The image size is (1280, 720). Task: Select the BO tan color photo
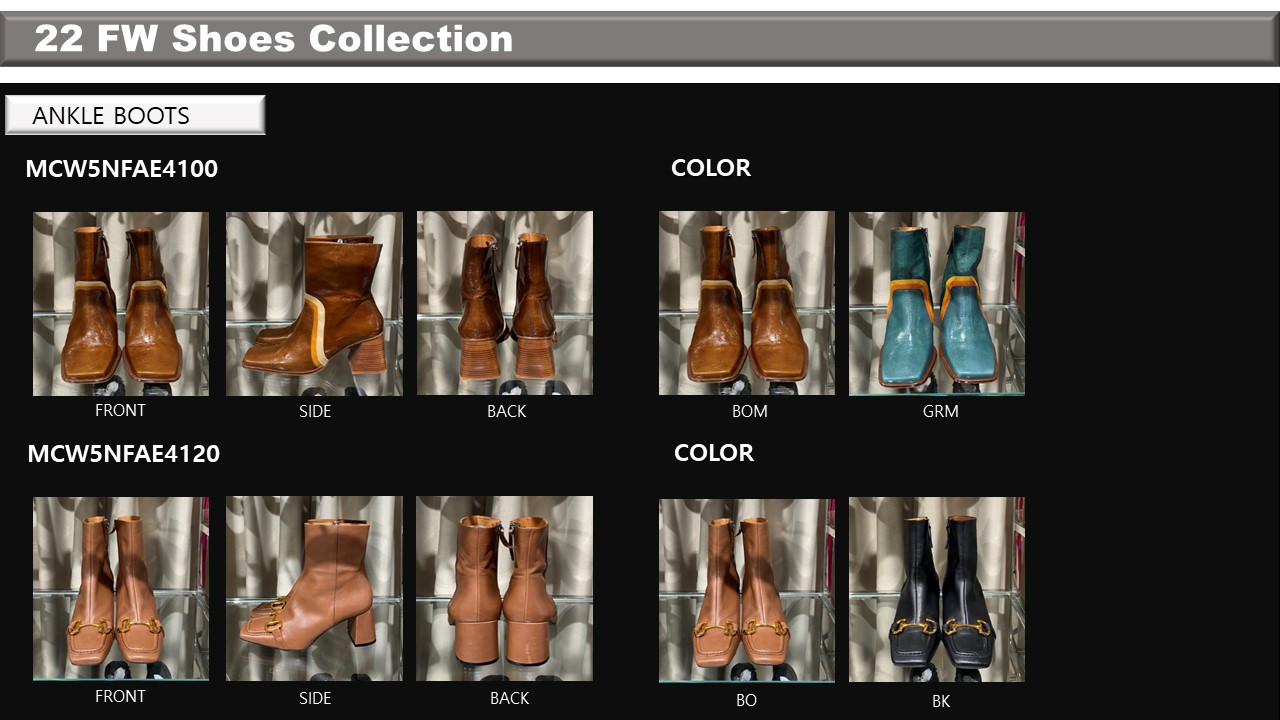(747, 591)
